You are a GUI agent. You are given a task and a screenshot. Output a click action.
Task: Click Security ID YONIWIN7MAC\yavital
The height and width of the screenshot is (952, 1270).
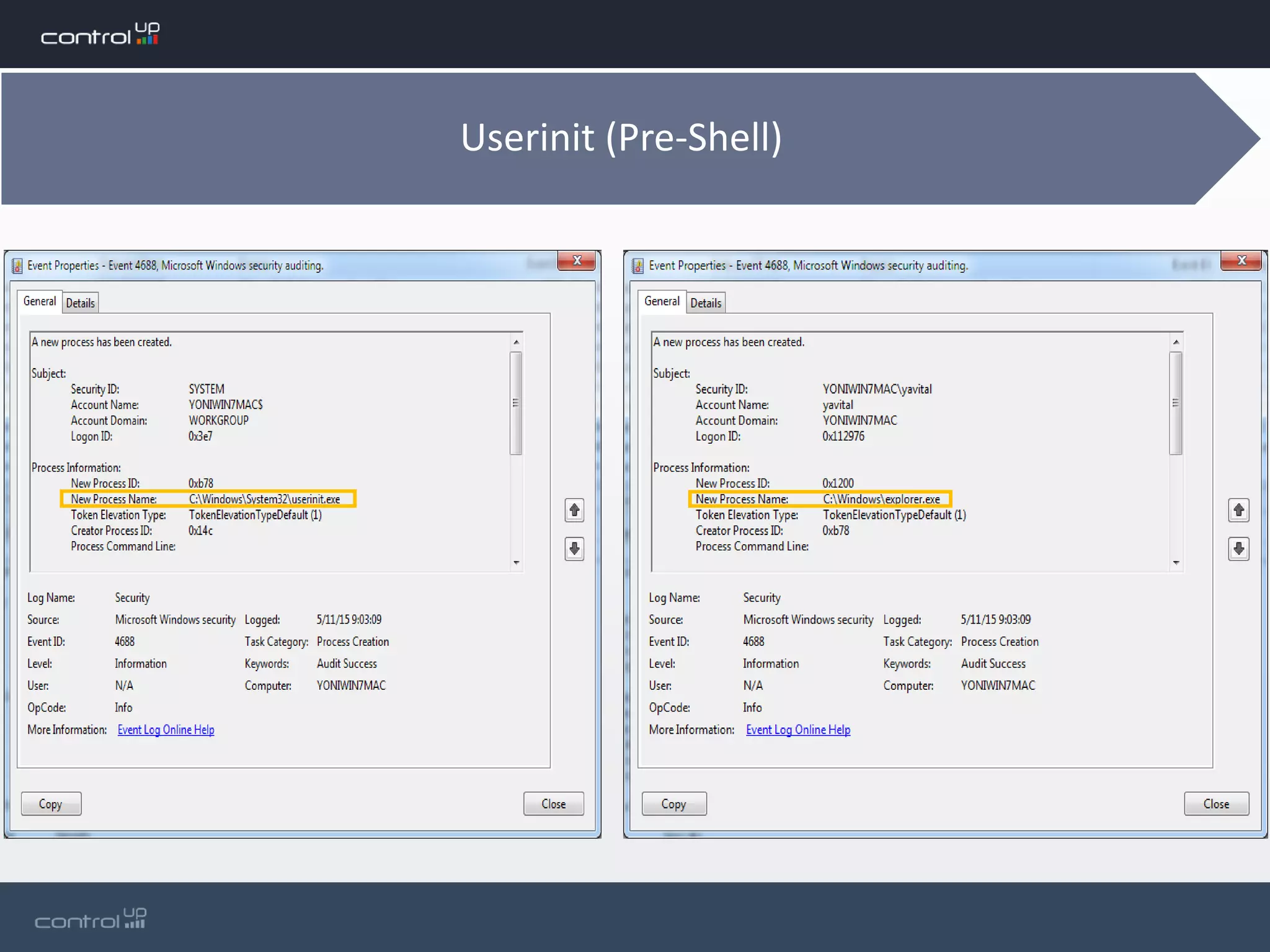(x=877, y=389)
